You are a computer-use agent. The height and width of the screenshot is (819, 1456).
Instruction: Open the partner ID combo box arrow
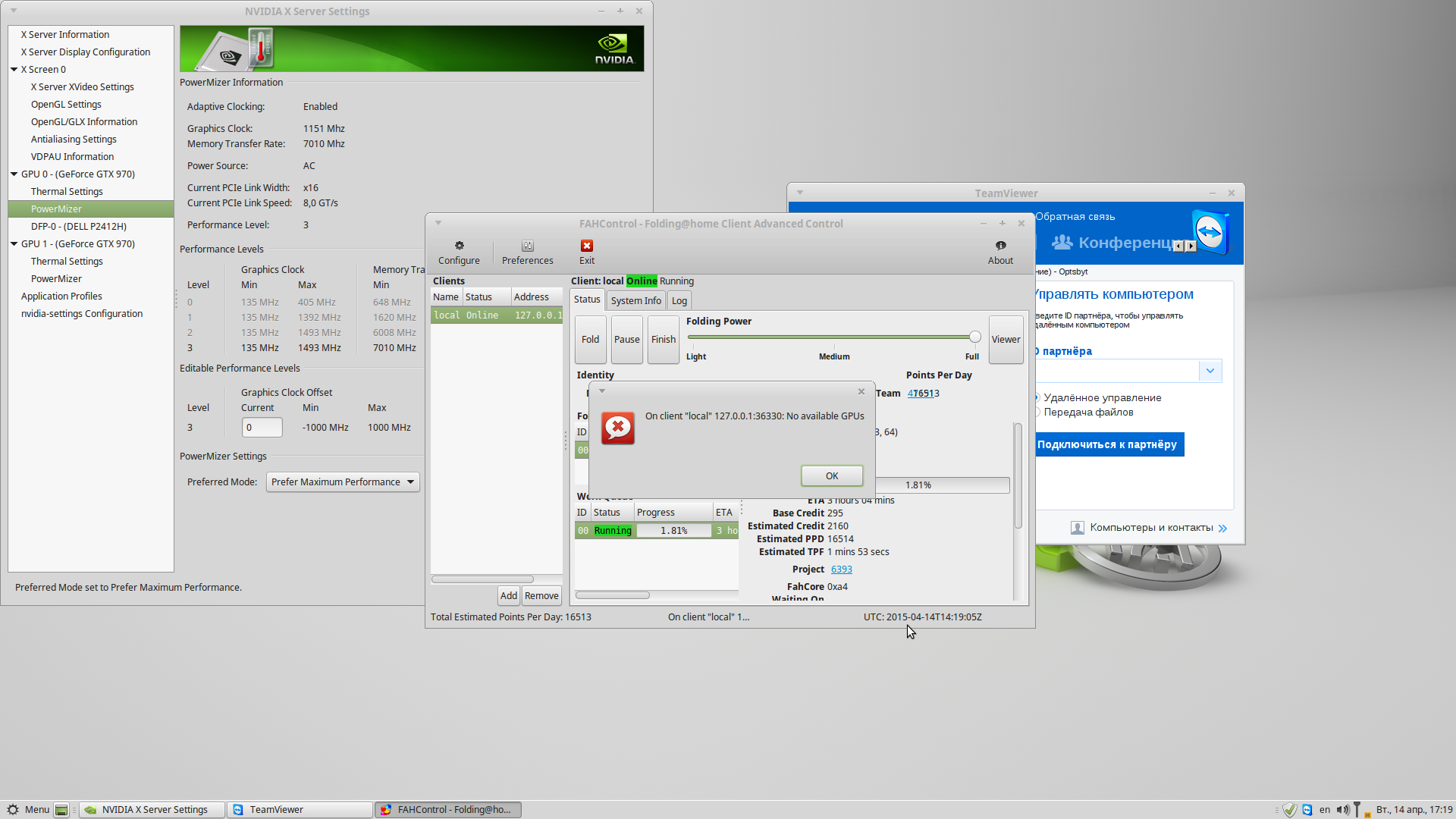coord(1210,371)
